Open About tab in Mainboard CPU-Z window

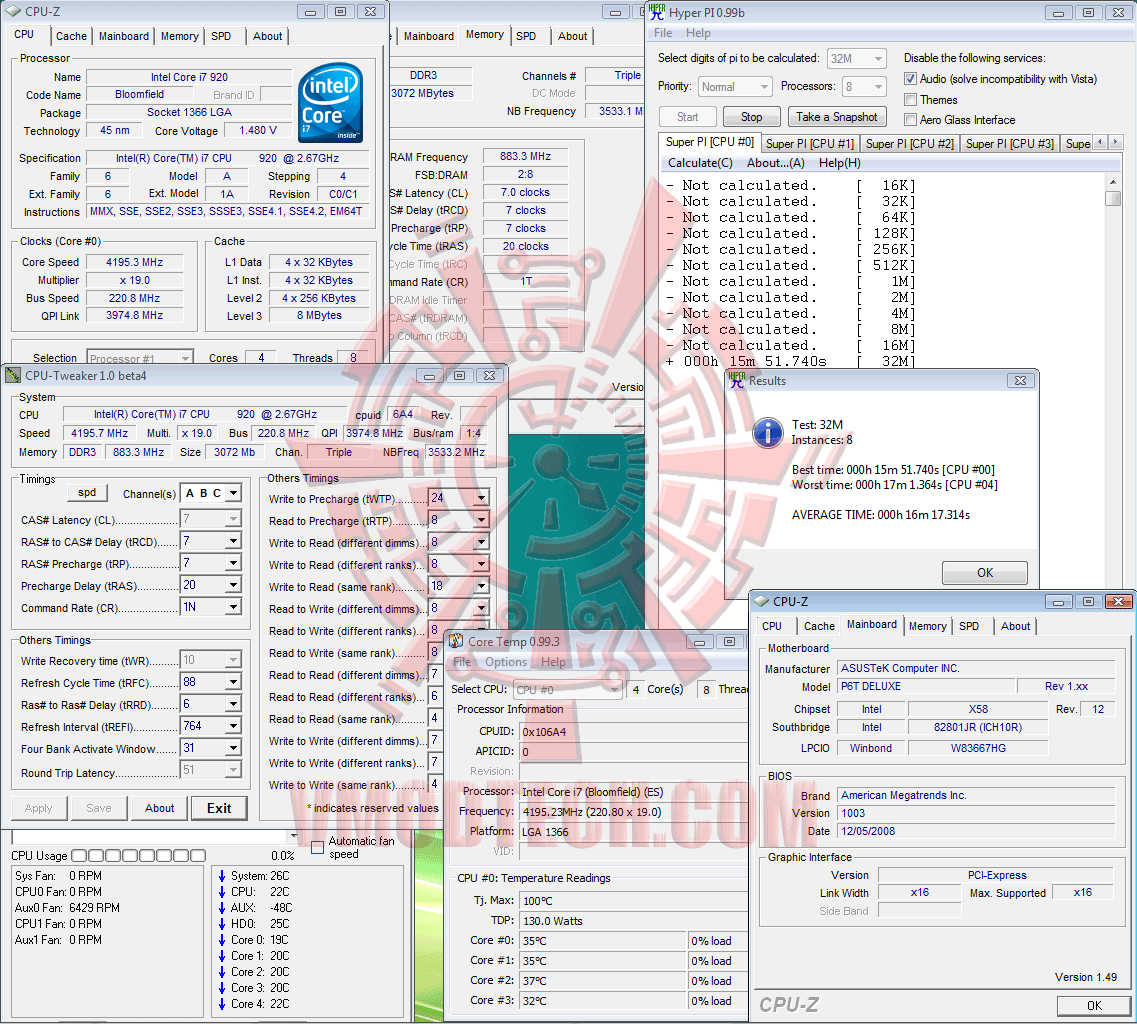pyautogui.click(x=1015, y=626)
